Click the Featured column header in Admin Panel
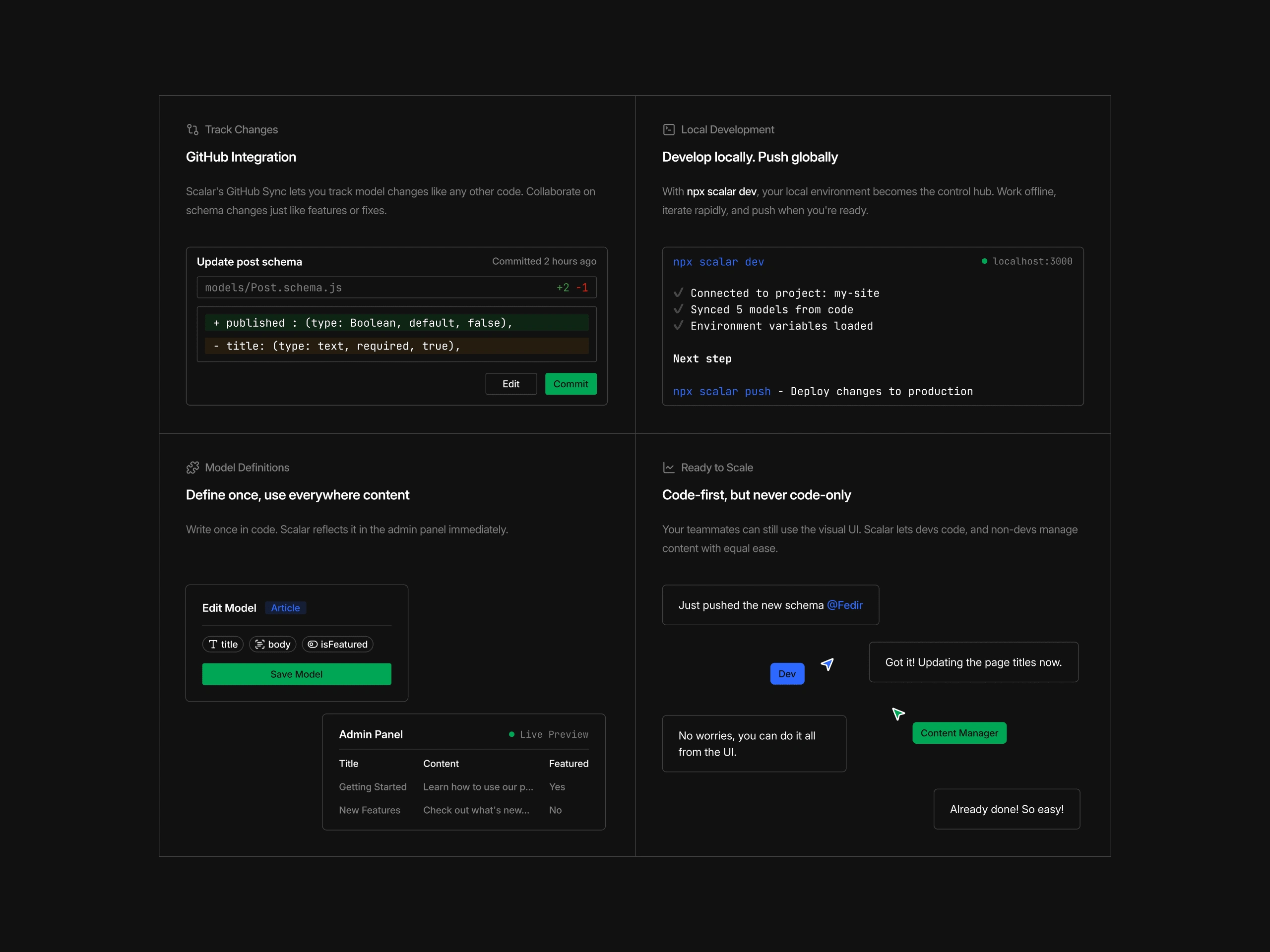1270x952 pixels. coord(569,763)
